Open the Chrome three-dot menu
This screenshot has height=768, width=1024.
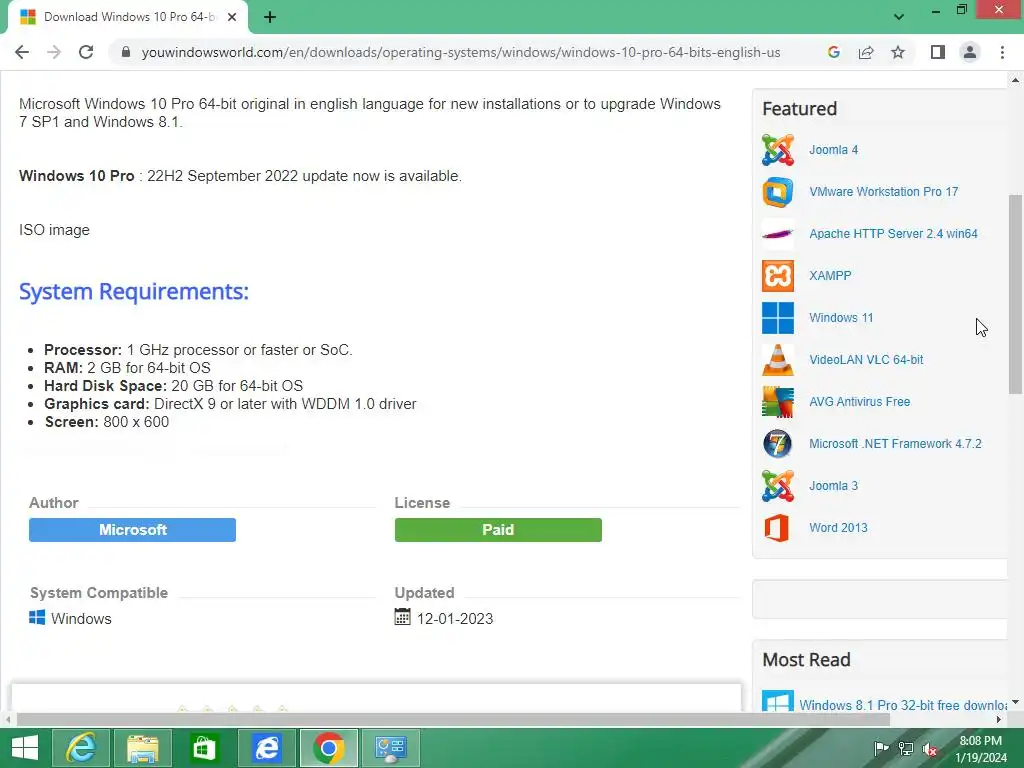click(x=1002, y=52)
